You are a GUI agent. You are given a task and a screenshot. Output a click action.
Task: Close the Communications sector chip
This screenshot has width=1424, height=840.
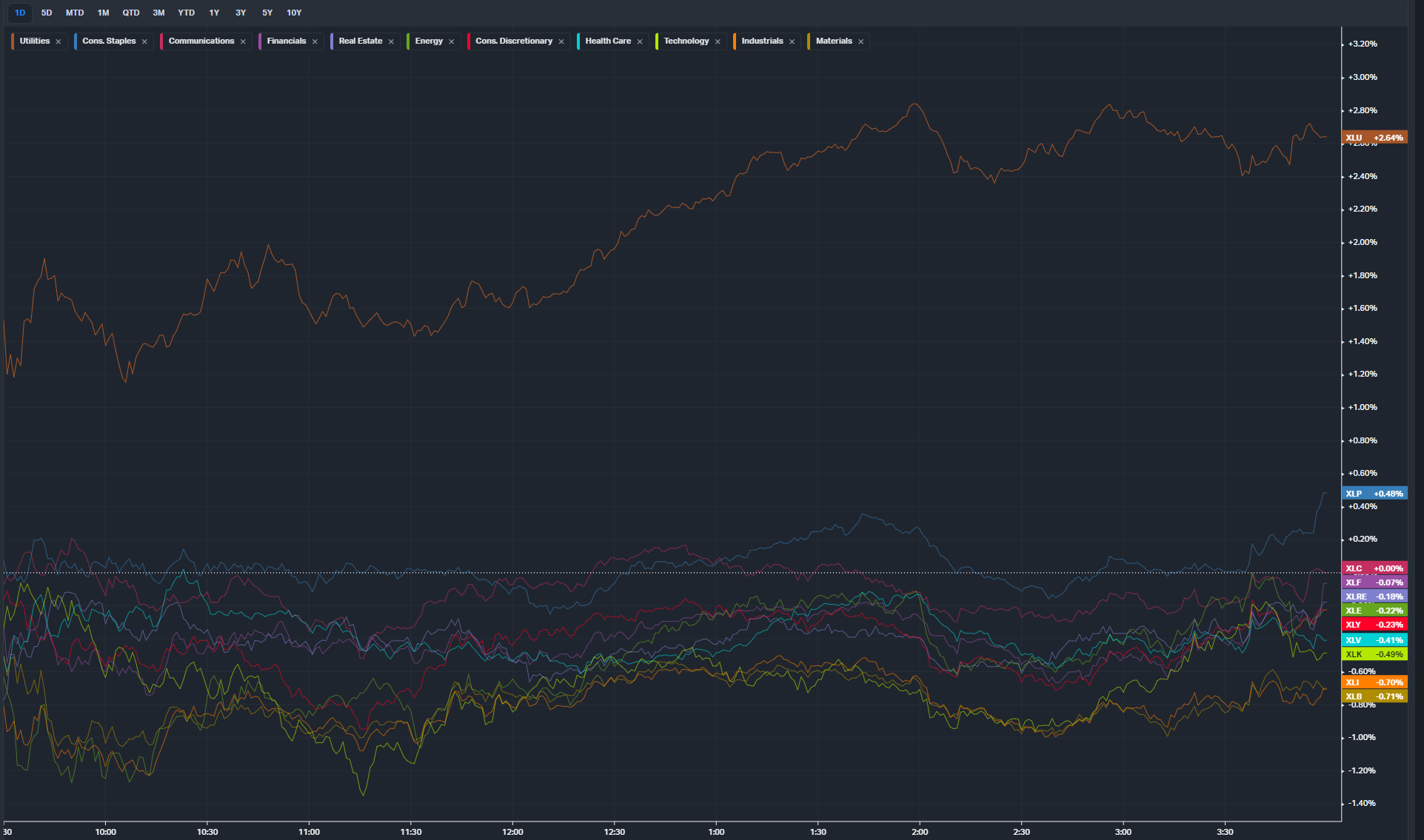pyautogui.click(x=243, y=41)
